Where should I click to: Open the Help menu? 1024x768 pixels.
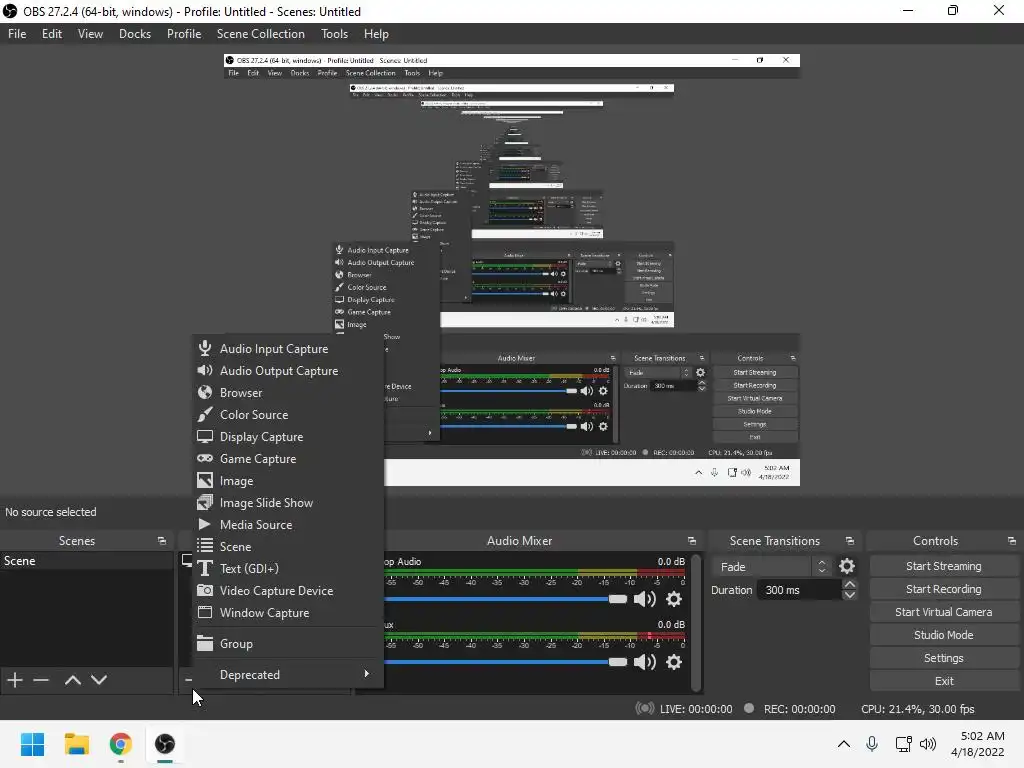point(376,34)
